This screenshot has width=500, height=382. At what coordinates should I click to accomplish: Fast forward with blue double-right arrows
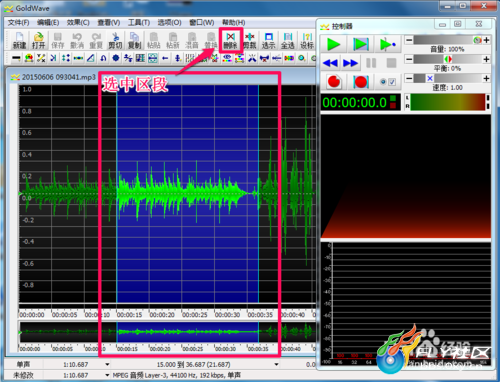coord(350,63)
